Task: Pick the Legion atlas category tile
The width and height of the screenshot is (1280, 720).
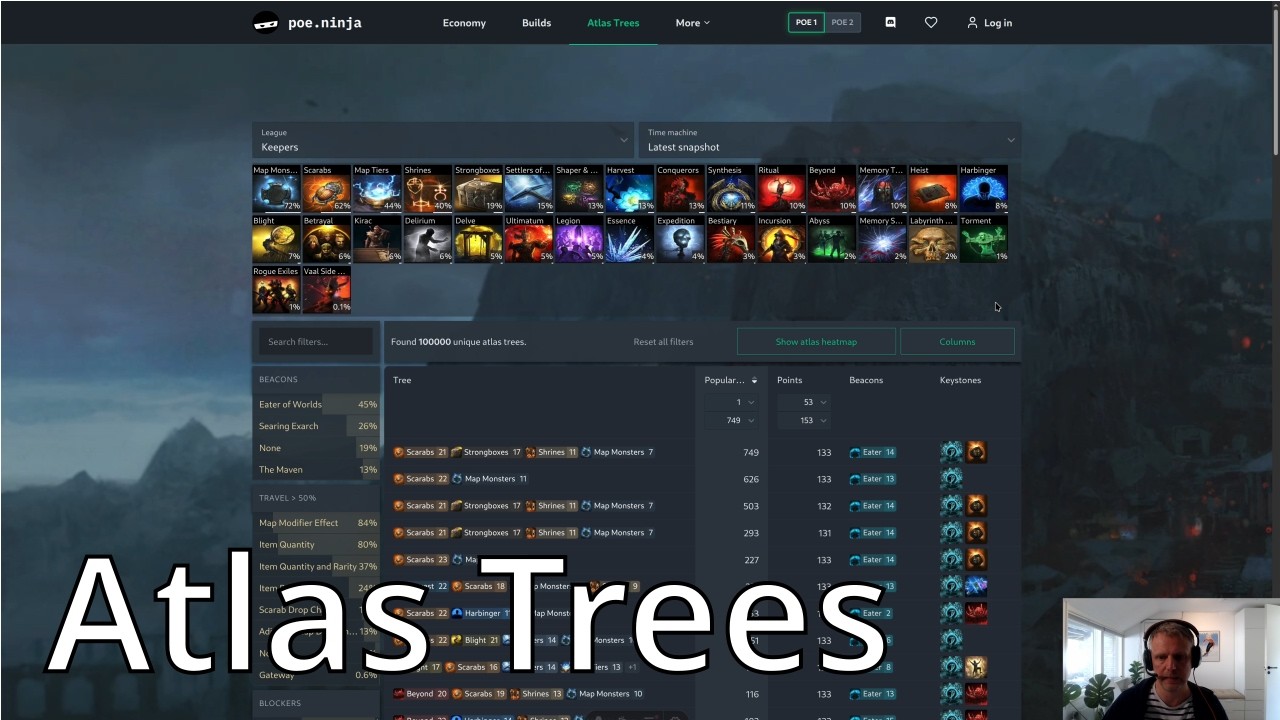Action: point(579,239)
